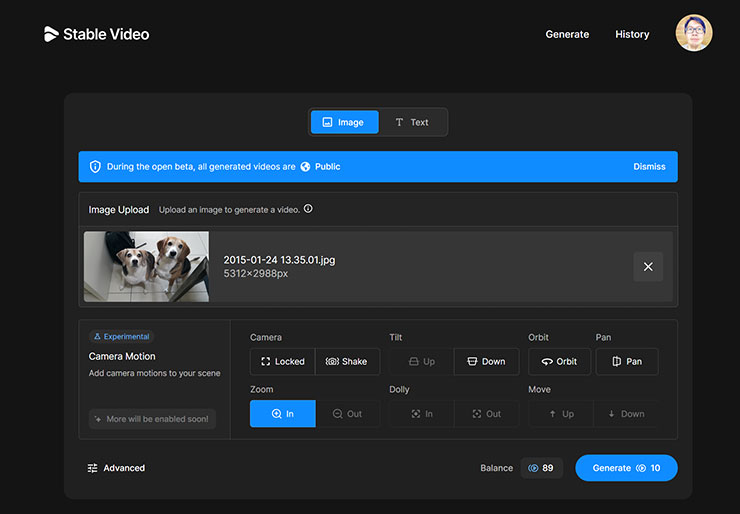Click the globe Public icon
The image size is (740, 514).
[305, 167]
